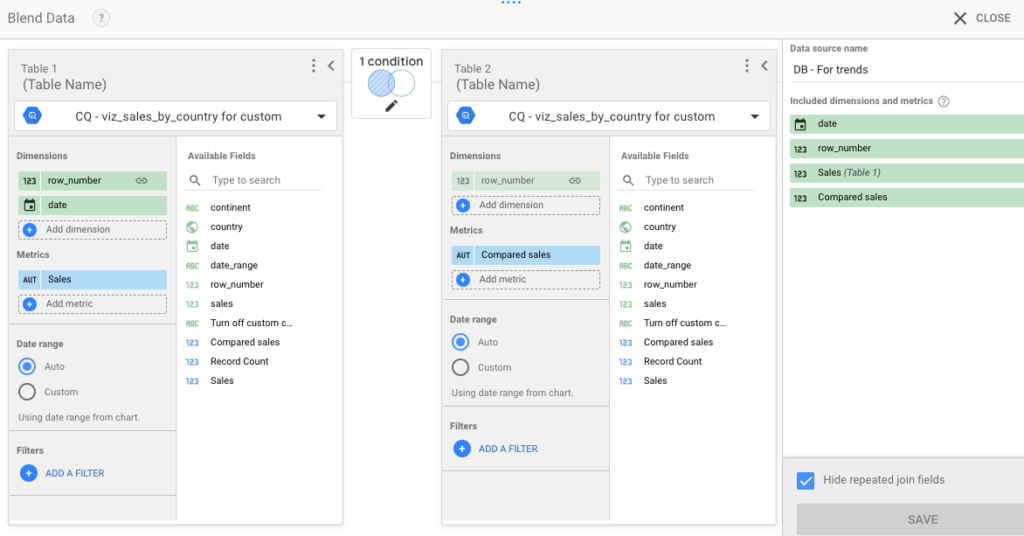Select Custom date range in Table 2
Screen dimensions: 1024x536
click(460, 367)
